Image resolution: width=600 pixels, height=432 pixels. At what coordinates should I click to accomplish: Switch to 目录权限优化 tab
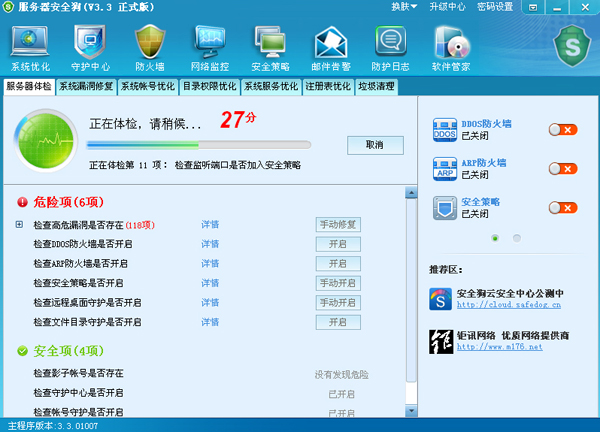pos(210,86)
